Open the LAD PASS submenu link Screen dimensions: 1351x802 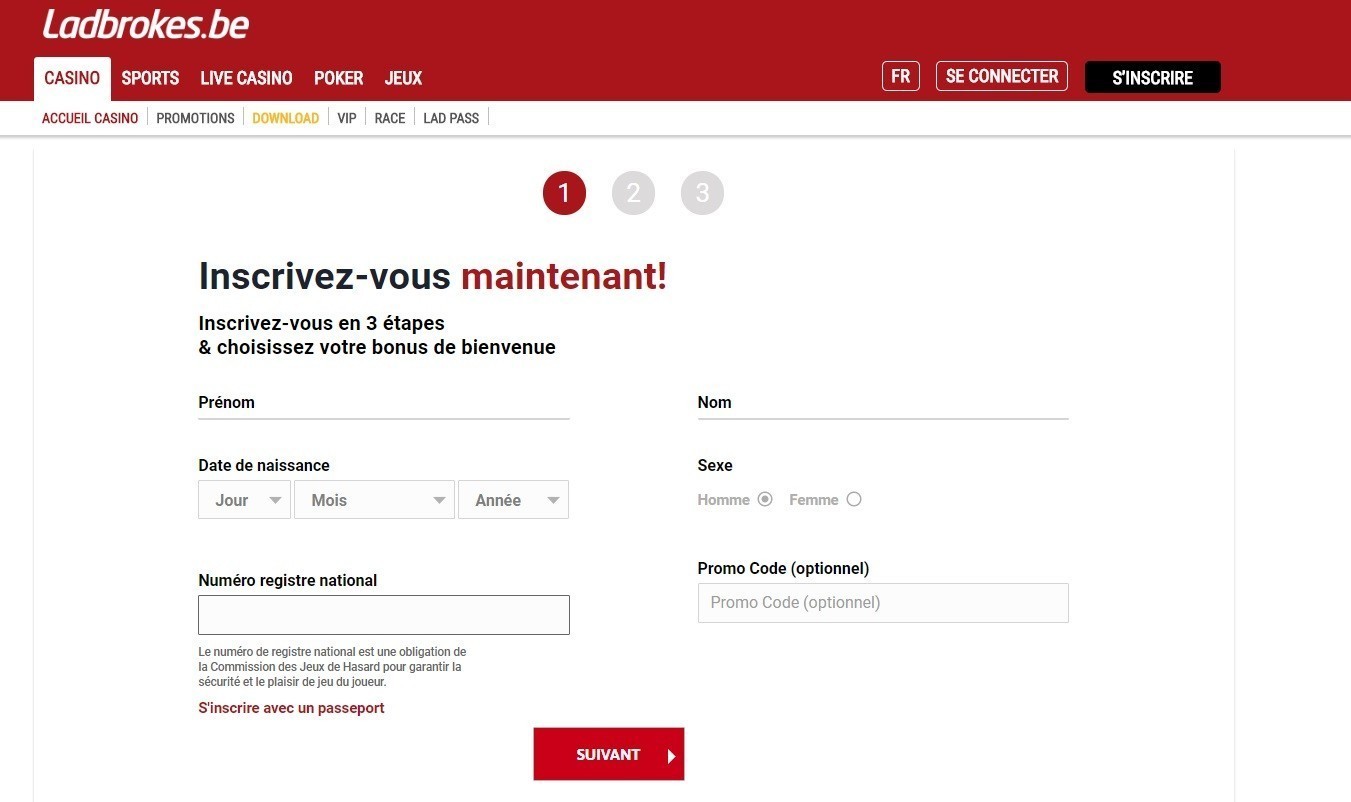pyautogui.click(x=451, y=118)
